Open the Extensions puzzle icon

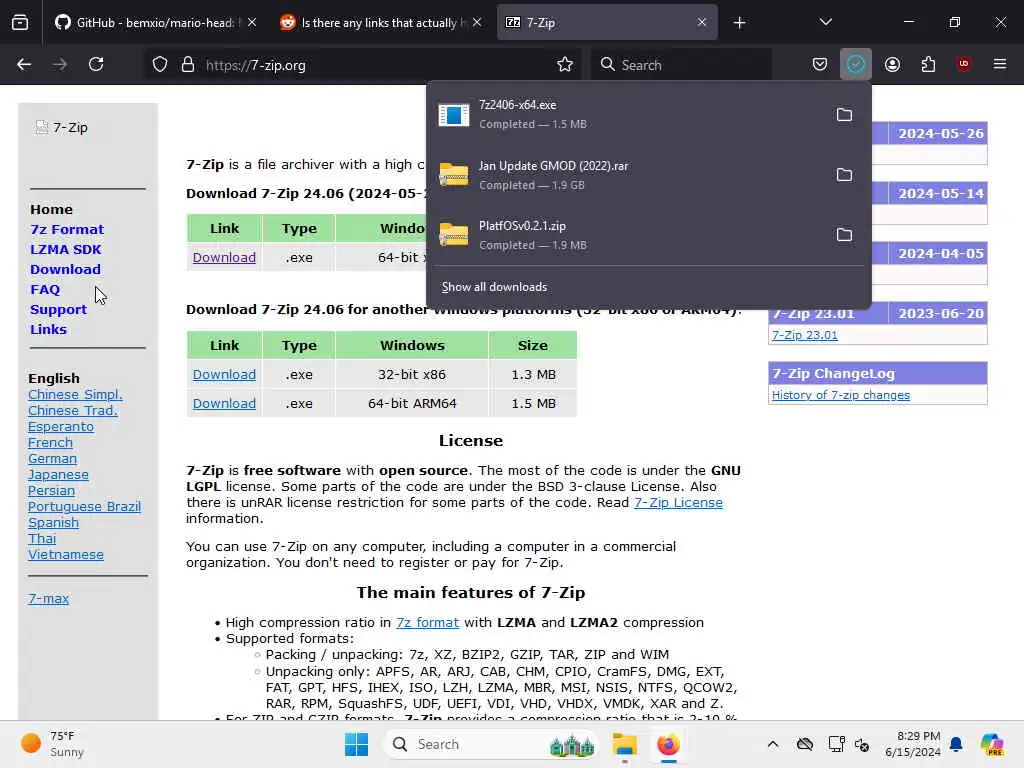928,65
